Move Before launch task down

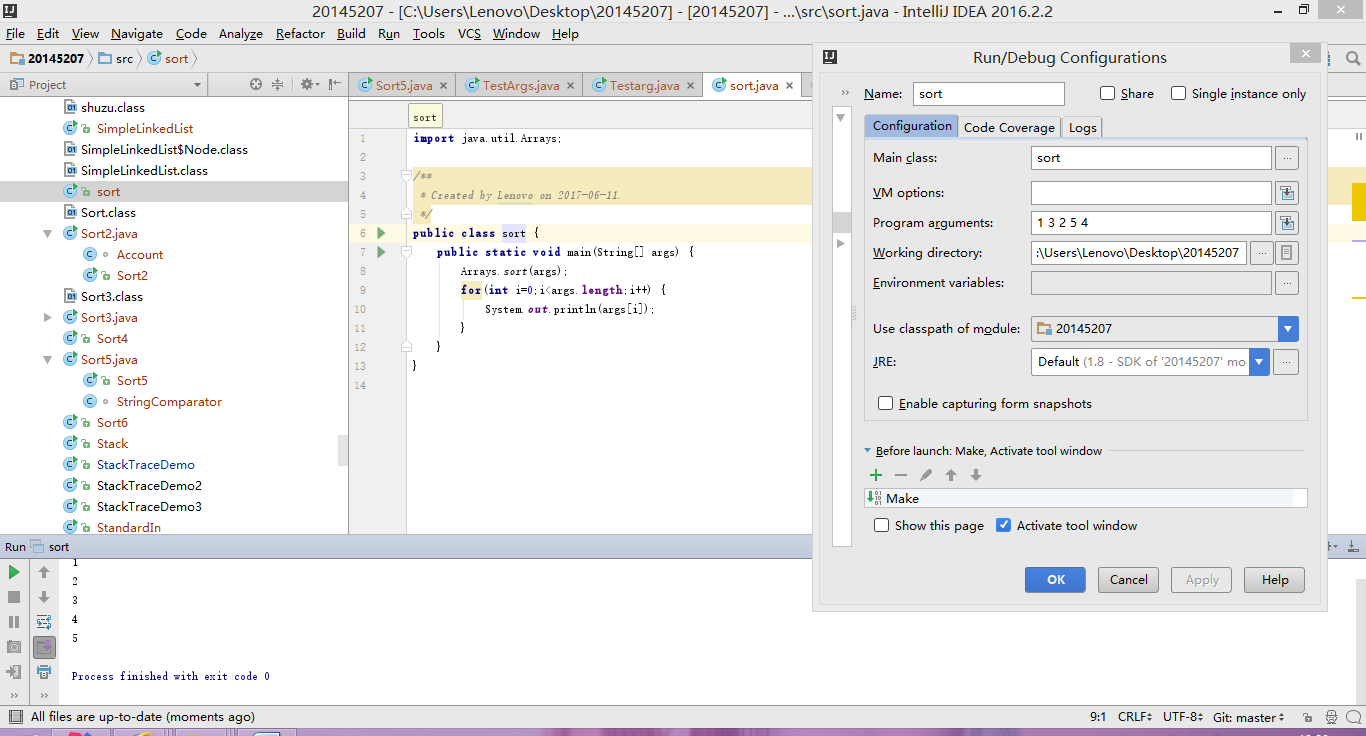coord(976,475)
